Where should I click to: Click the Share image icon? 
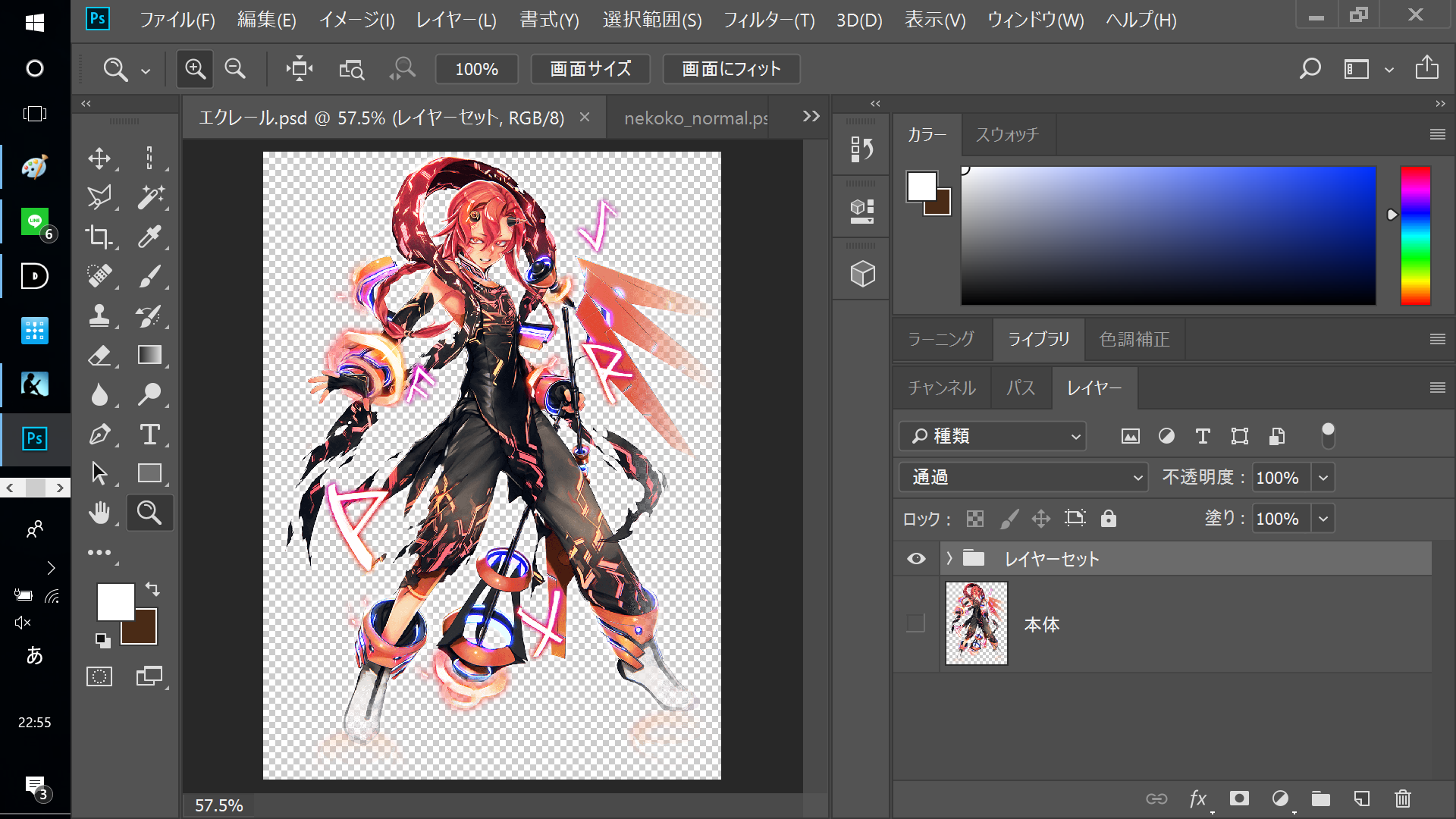1426,67
